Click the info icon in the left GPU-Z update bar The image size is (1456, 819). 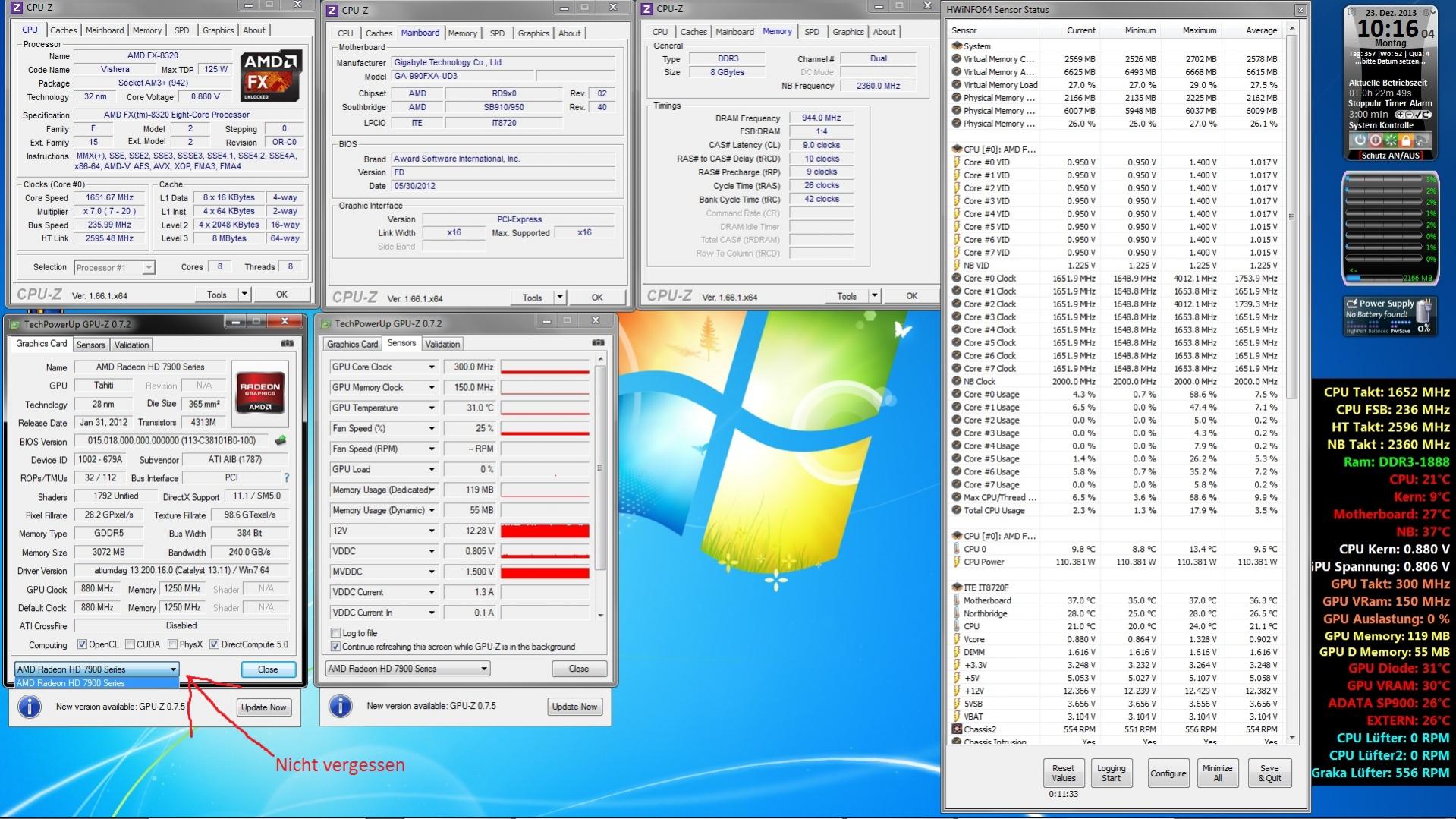[x=29, y=707]
